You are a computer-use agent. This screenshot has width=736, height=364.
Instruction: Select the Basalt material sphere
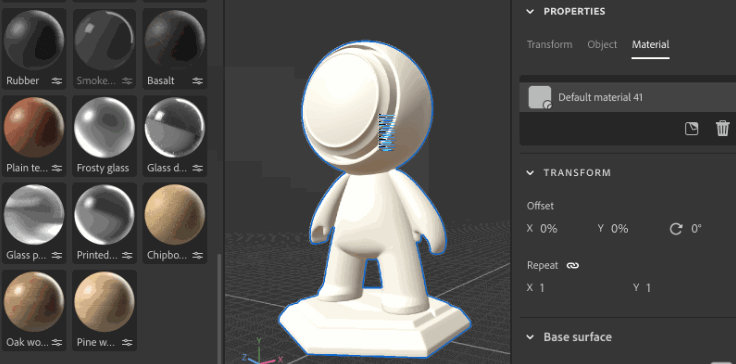[x=175, y=40]
